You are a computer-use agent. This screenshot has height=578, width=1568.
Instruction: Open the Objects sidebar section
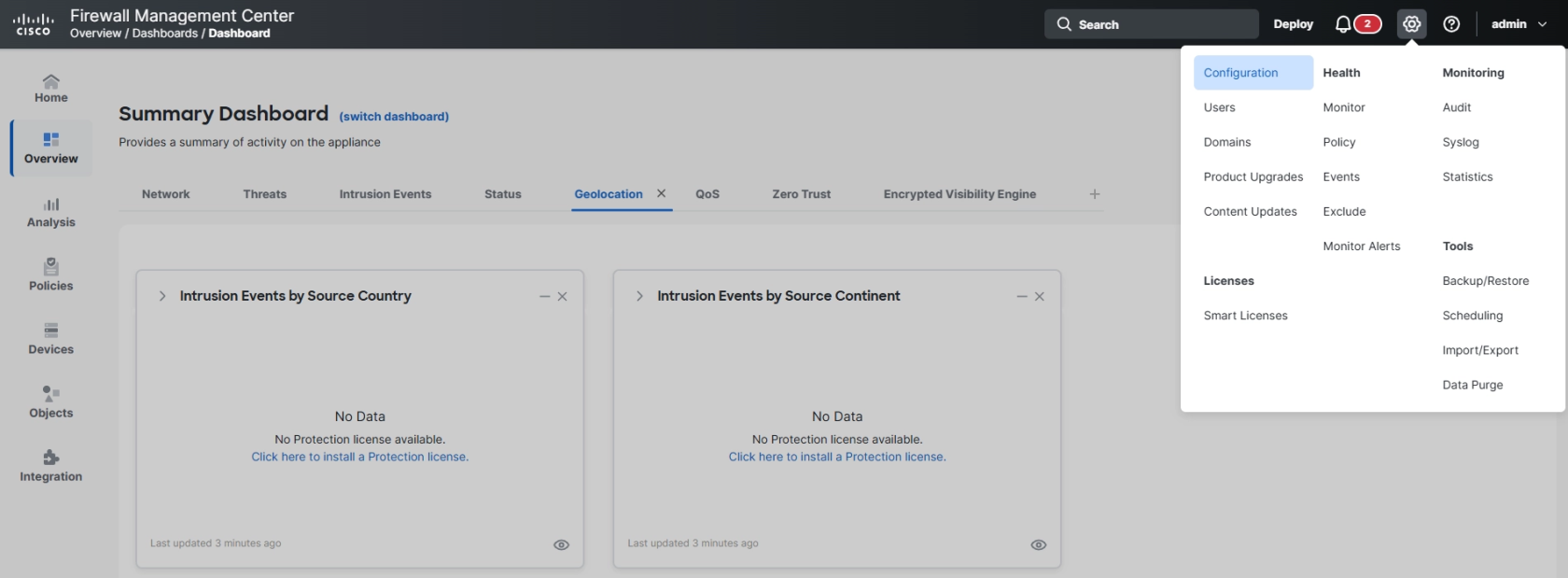tap(51, 402)
